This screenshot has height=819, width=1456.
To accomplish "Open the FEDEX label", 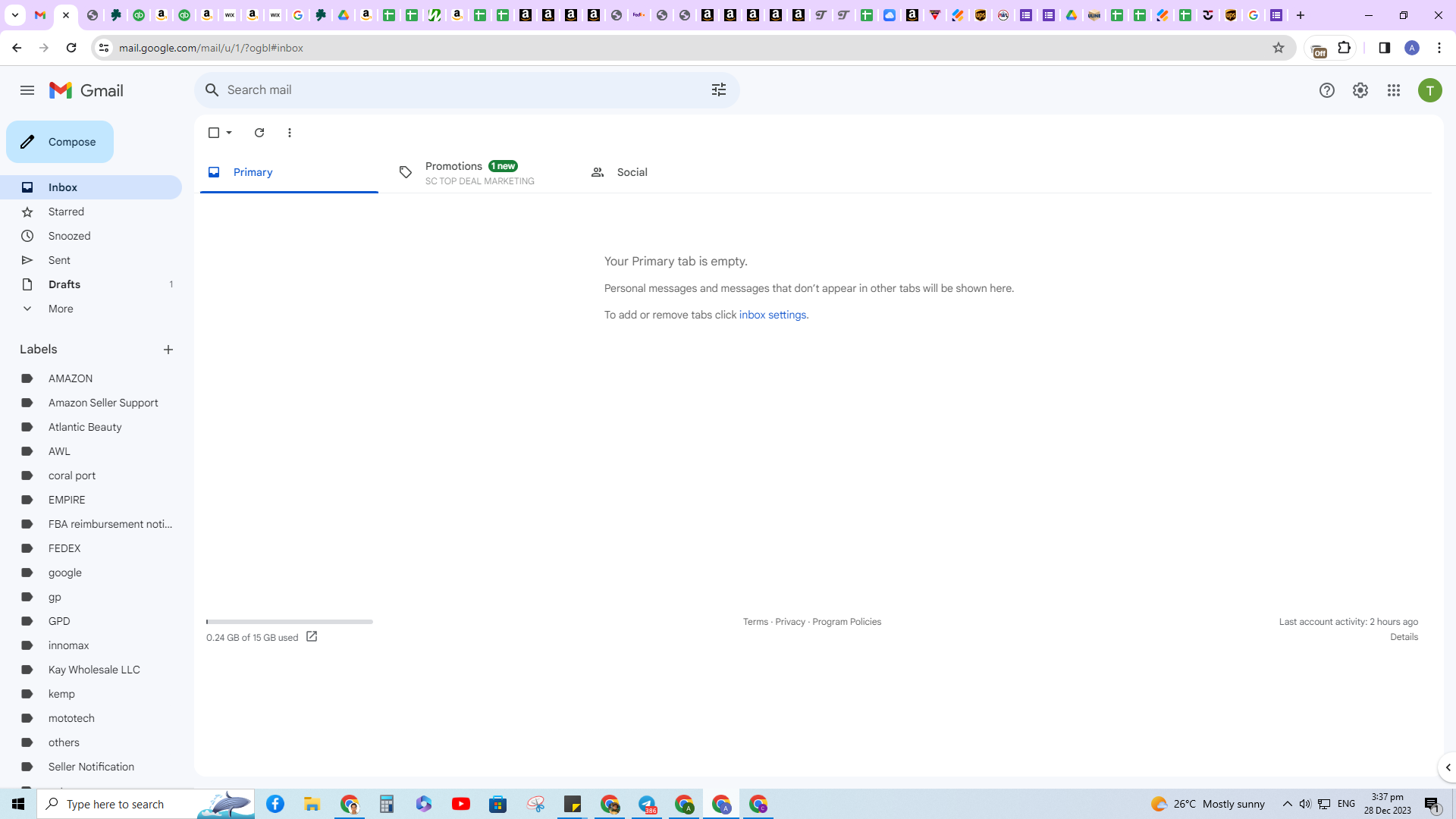I will tap(91, 548).
